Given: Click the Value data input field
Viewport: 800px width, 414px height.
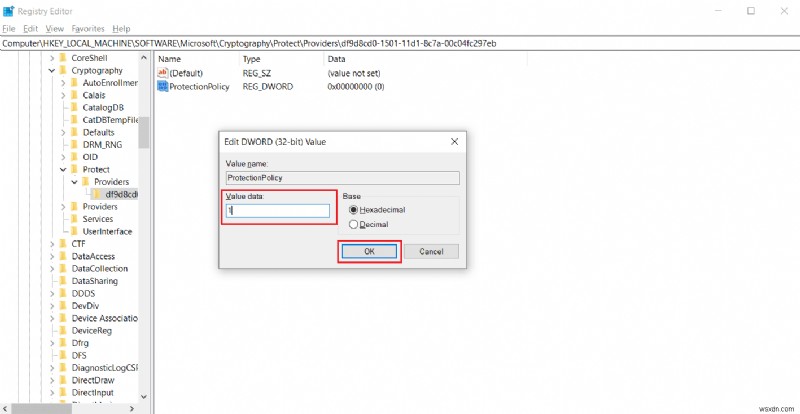Looking at the screenshot, I should point(278,211).
